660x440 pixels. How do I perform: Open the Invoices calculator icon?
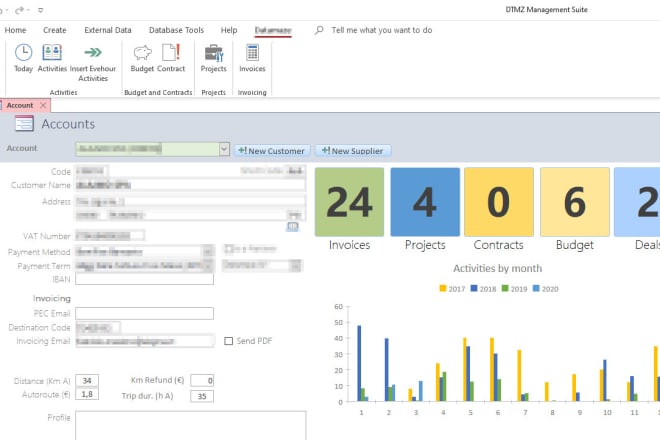pyautogui.click(x=252, y=53)
